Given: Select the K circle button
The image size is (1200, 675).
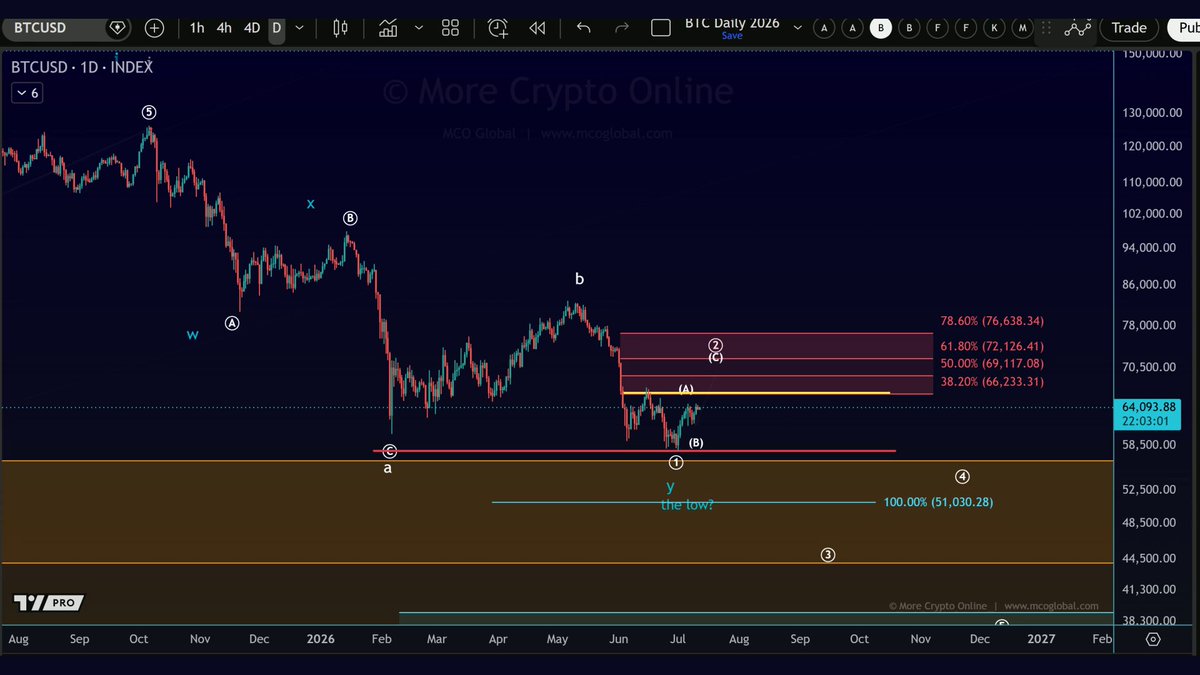Looking at the screenshot, I should [x=994, y=28].
